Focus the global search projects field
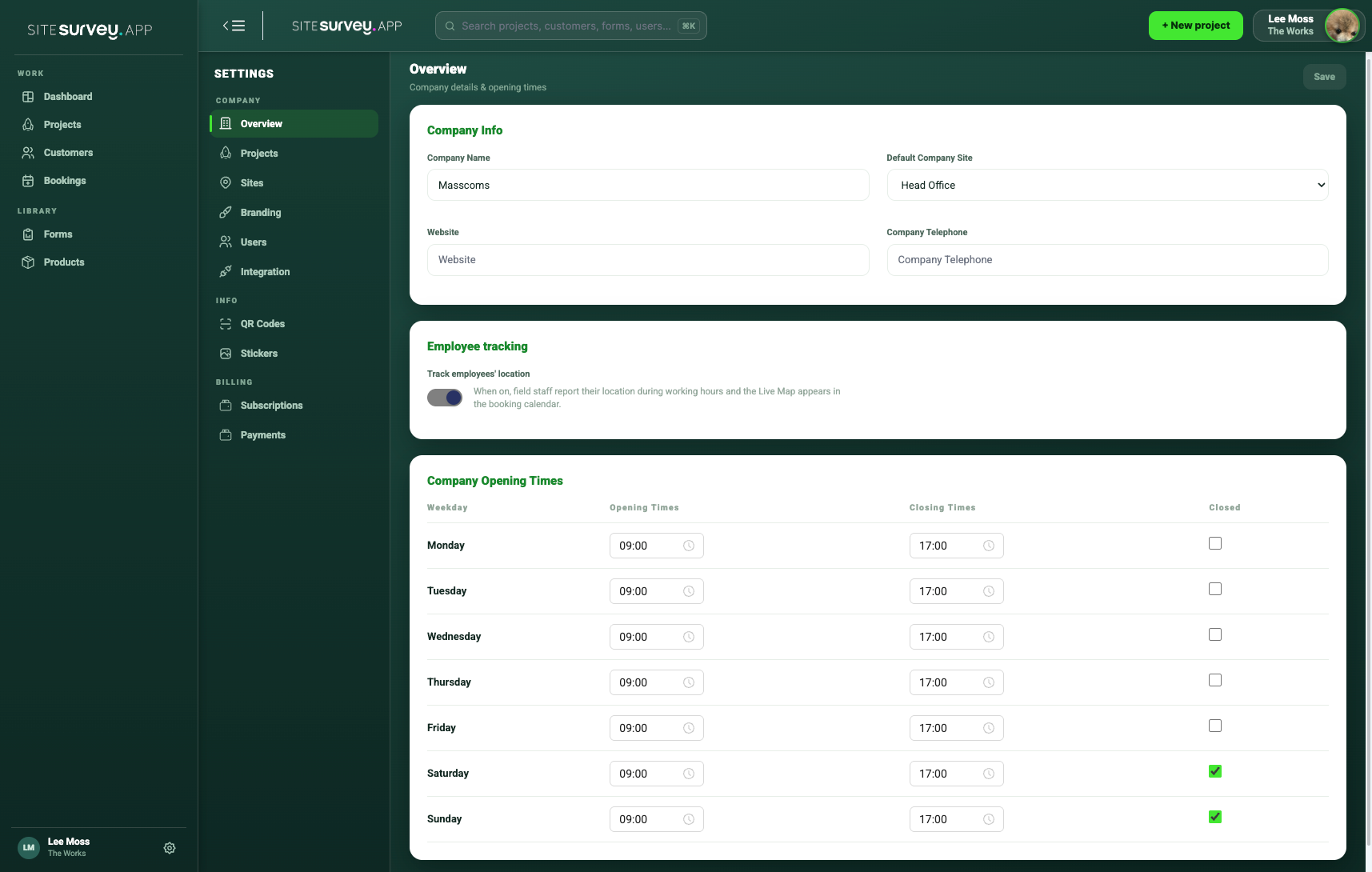Image resolution: width=1372 pixels, height=872 pixels. [570, 26]
